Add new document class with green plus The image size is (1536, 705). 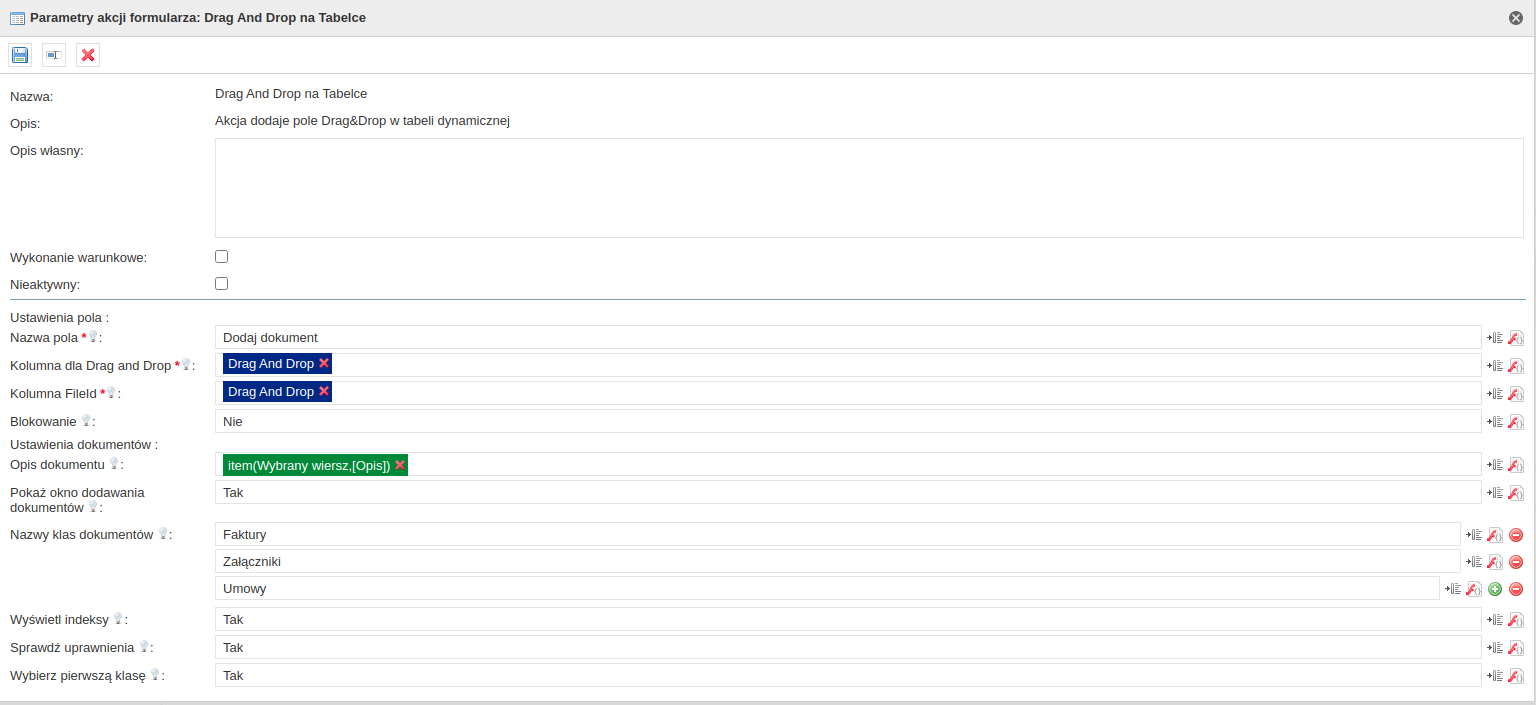tap(1495, 589)
